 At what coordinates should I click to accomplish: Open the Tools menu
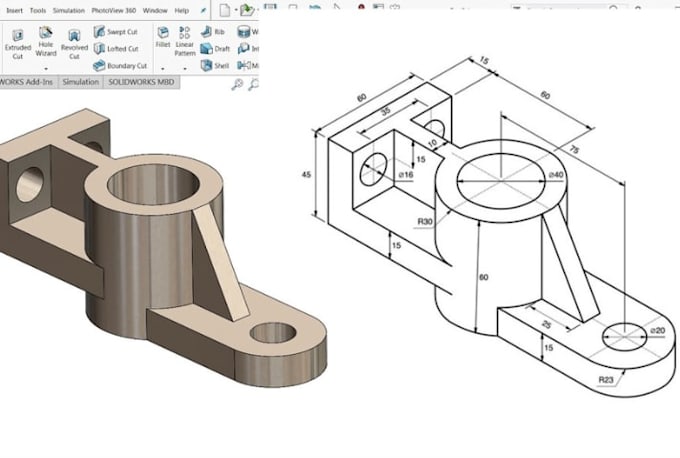tap(38, 10)
